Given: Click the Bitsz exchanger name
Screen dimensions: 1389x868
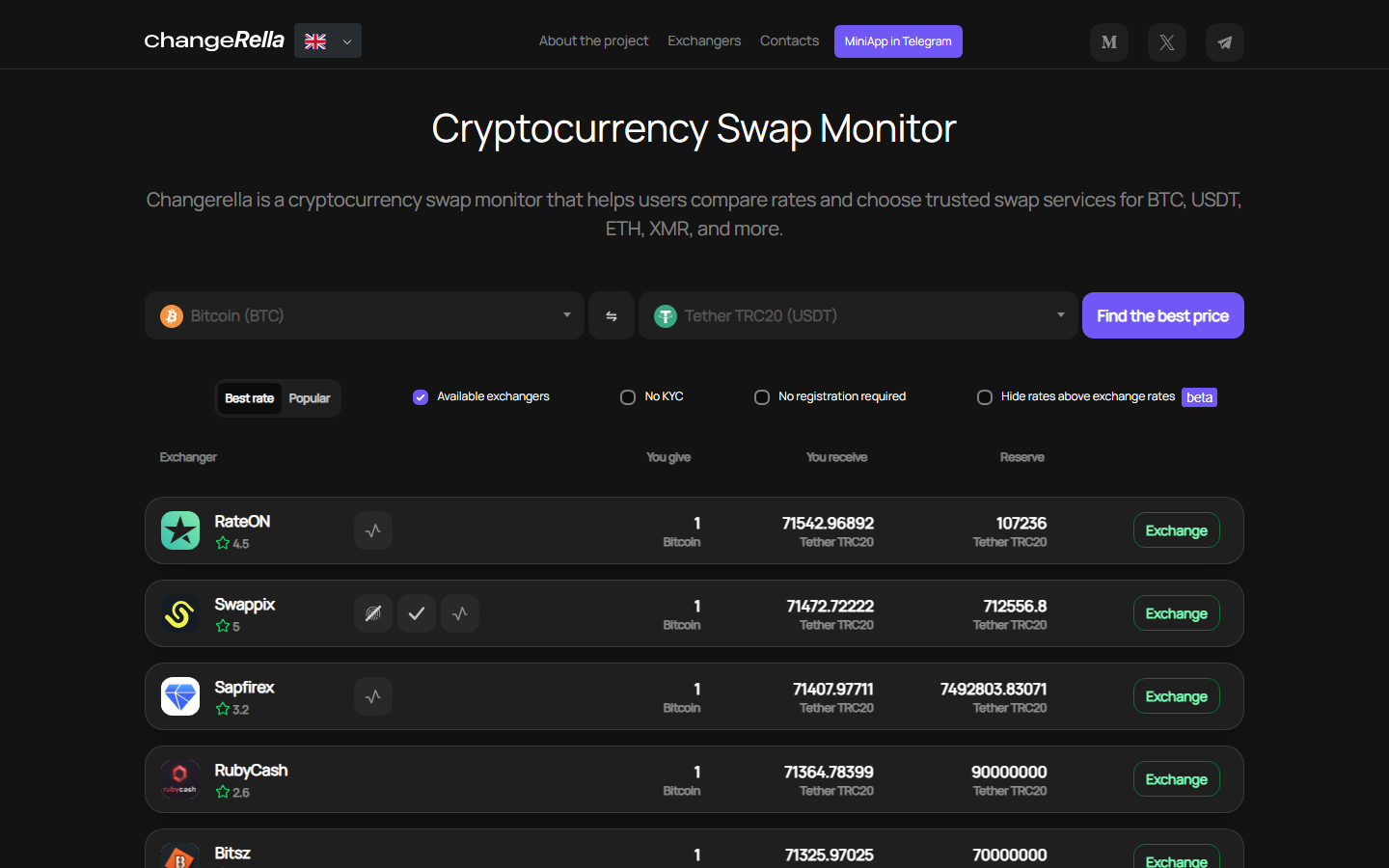Looking at the screenshot, I should (x=232, y=853).
